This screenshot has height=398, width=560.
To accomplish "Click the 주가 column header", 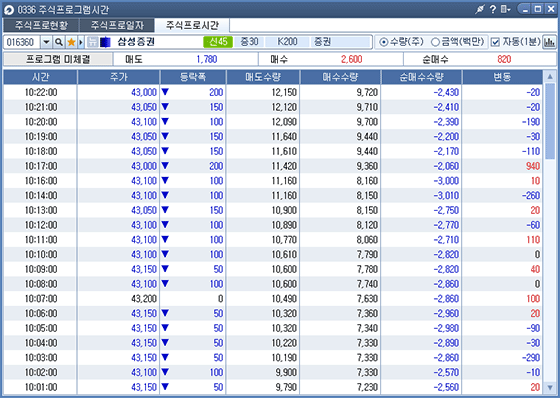I will pyautogui.click(x=119, y=77).
